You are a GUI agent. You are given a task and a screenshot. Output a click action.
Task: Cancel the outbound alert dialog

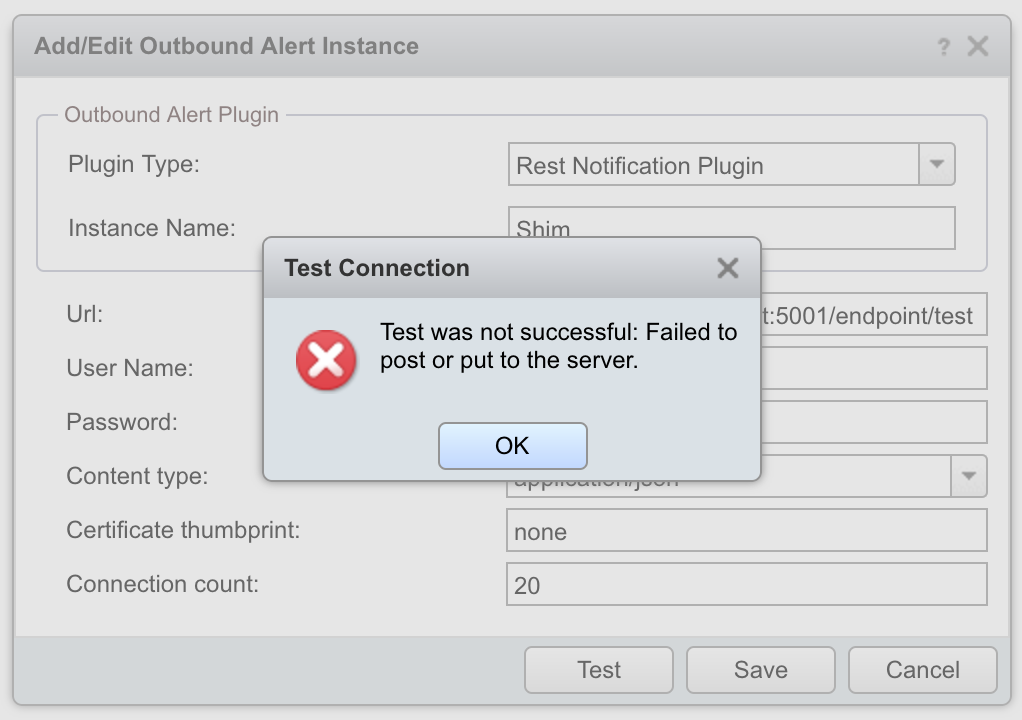pyautogui.click(x=922, y=670)
